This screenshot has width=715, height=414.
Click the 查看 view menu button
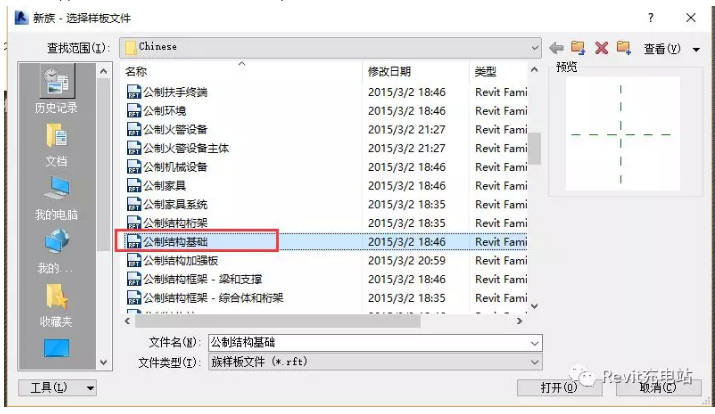[662, 48]
